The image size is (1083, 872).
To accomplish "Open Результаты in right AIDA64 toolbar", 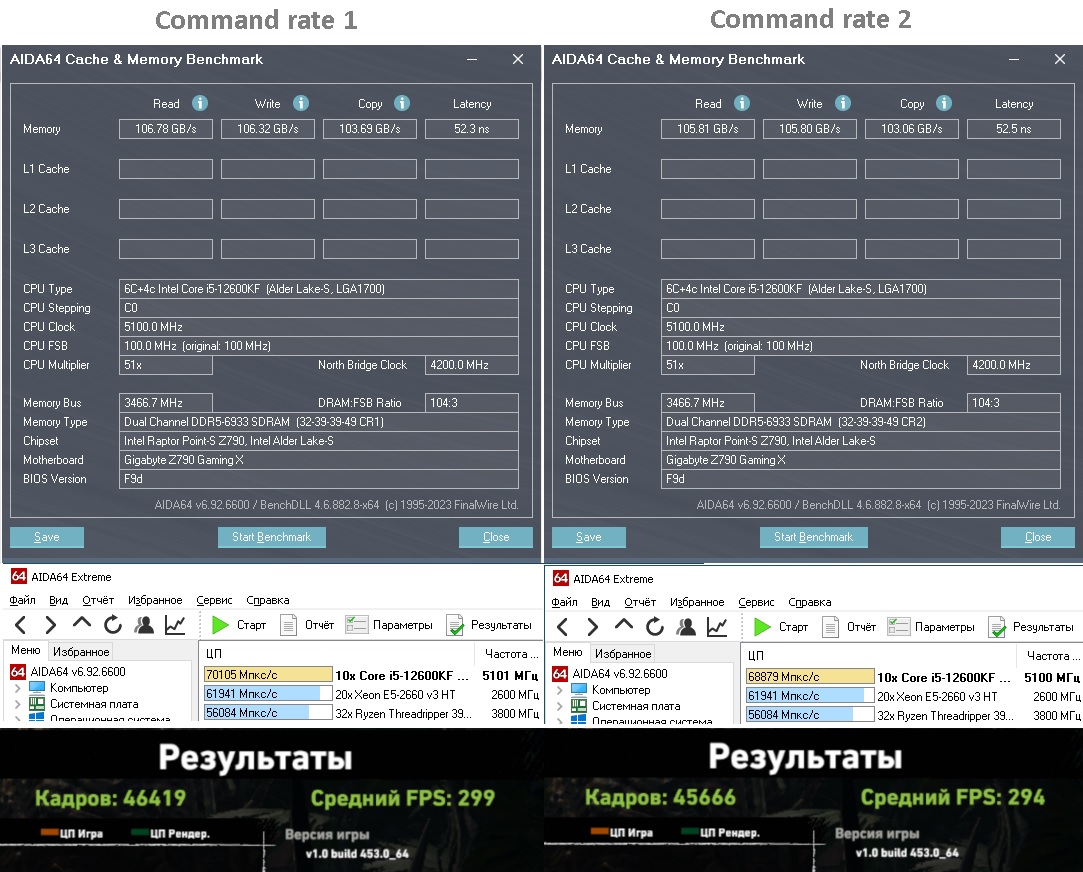I will [1031, 627].
